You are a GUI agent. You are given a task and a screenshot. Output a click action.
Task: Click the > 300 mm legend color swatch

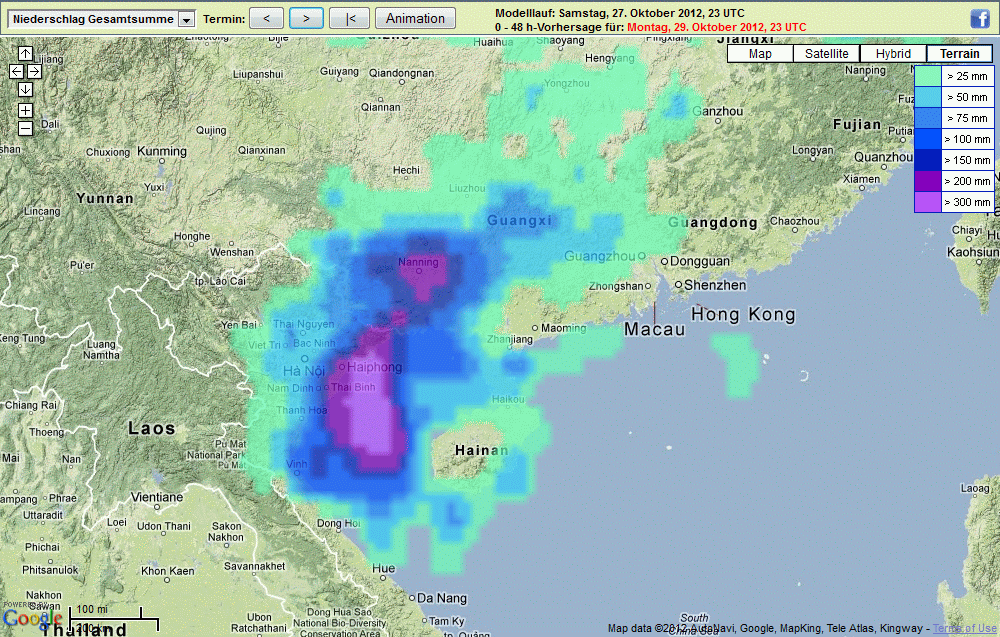point(928,202)
